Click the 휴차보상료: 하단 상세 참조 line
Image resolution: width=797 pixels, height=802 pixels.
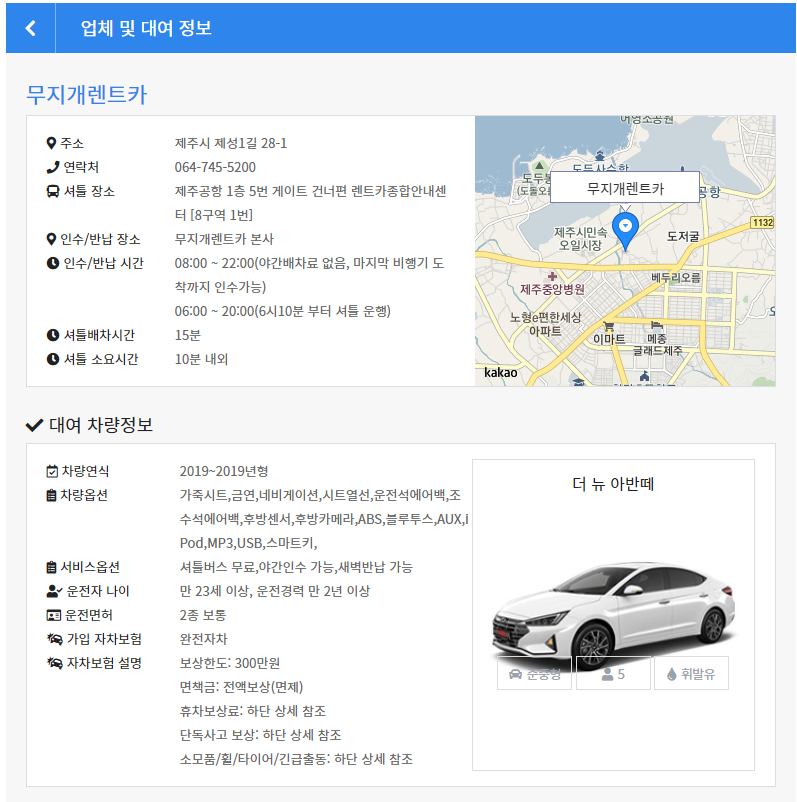[x=253, y=711]
